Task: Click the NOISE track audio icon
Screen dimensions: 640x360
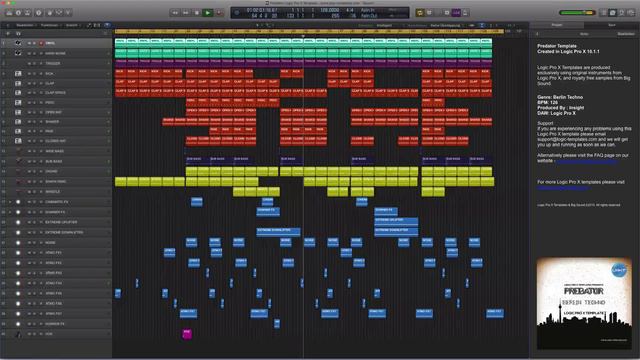Action: [18, 242]
